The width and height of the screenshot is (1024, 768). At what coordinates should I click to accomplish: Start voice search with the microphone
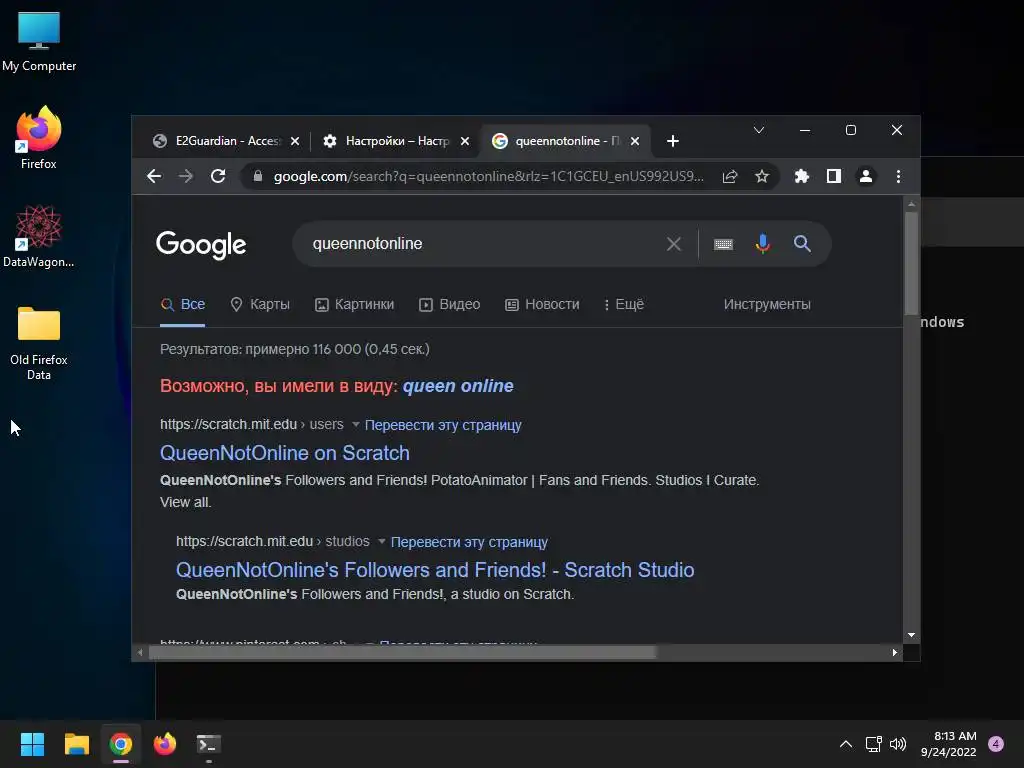(x=762, y=244)
